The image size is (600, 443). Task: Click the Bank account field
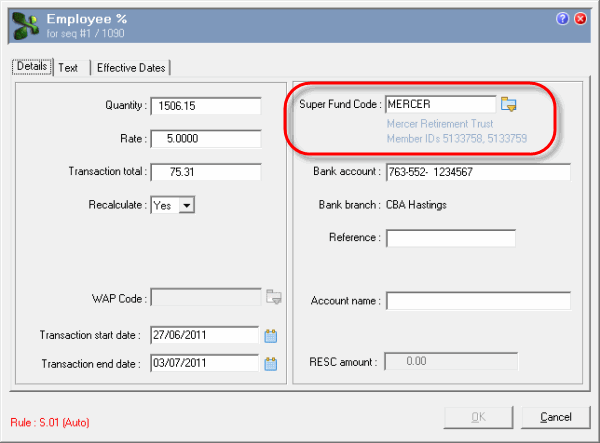coord(476,172)
